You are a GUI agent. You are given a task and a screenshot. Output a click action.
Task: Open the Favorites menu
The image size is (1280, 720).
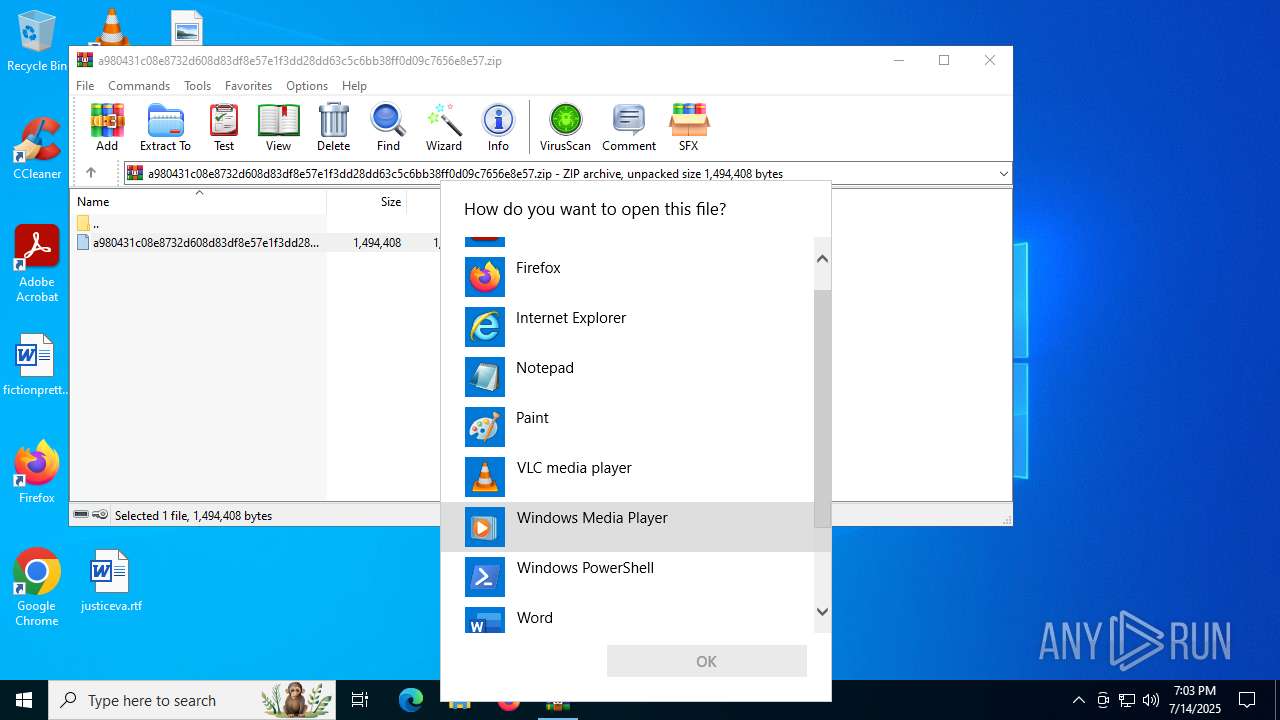248,86
